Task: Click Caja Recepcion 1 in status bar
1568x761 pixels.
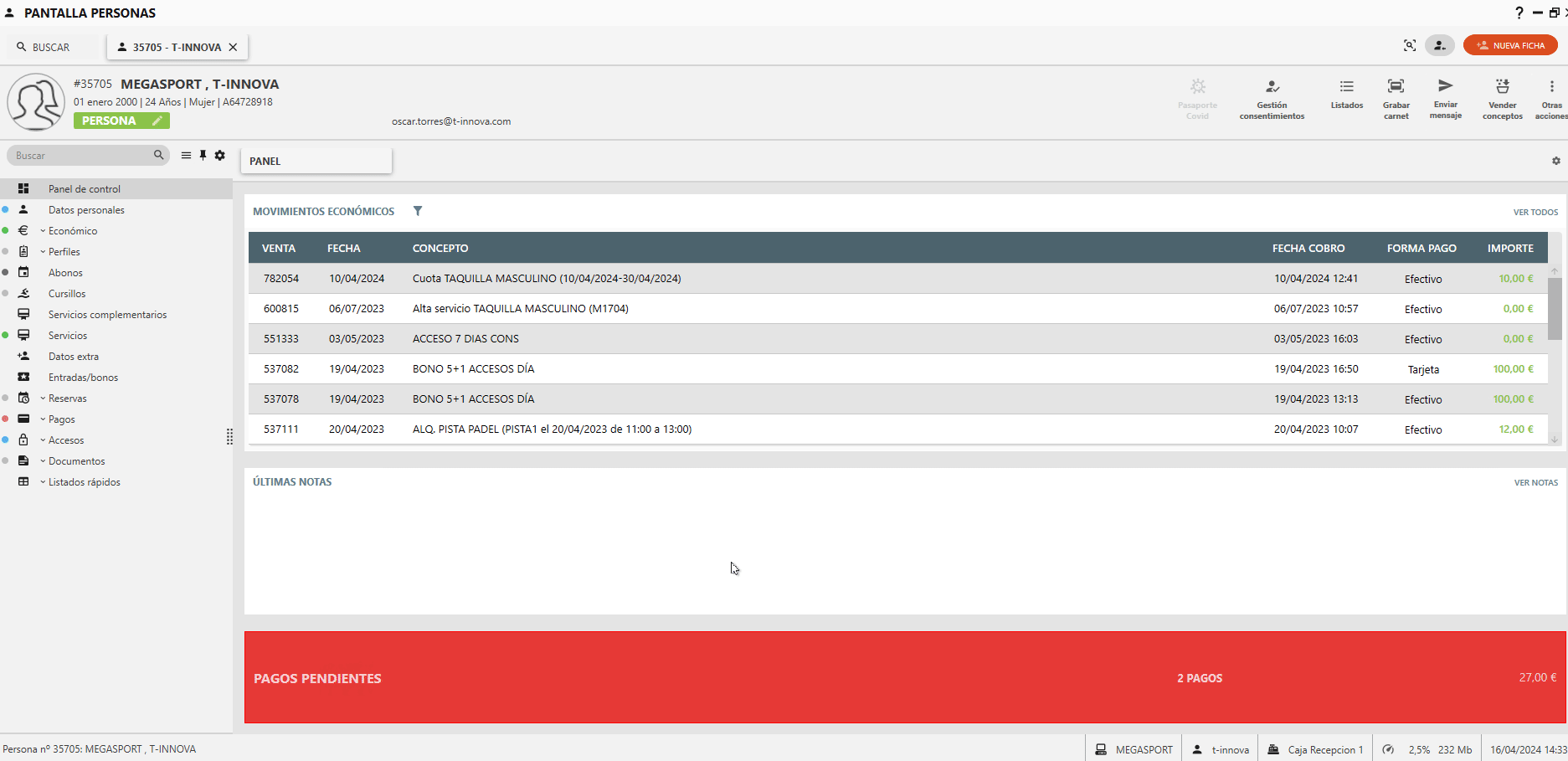Action: click(1315, 749)
